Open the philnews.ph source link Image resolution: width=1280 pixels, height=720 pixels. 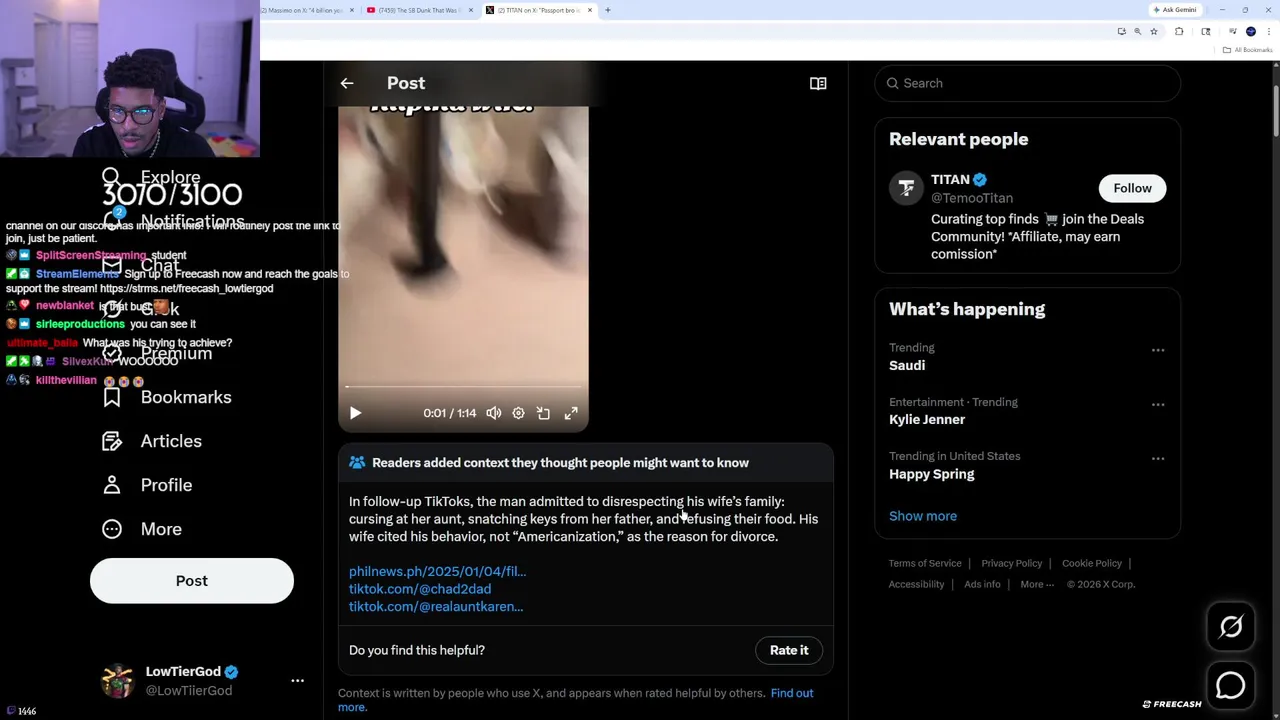[437, 571]
